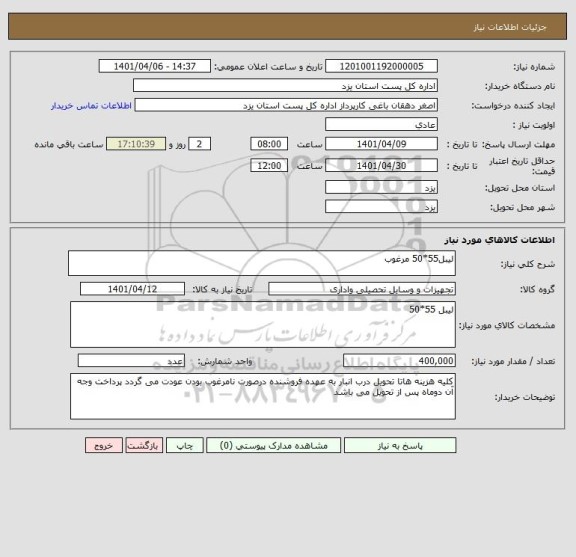This screenshot has height=557, width=576.
Task: Click the label 'گروه کالا:'
Action: (x=537, y=290)
